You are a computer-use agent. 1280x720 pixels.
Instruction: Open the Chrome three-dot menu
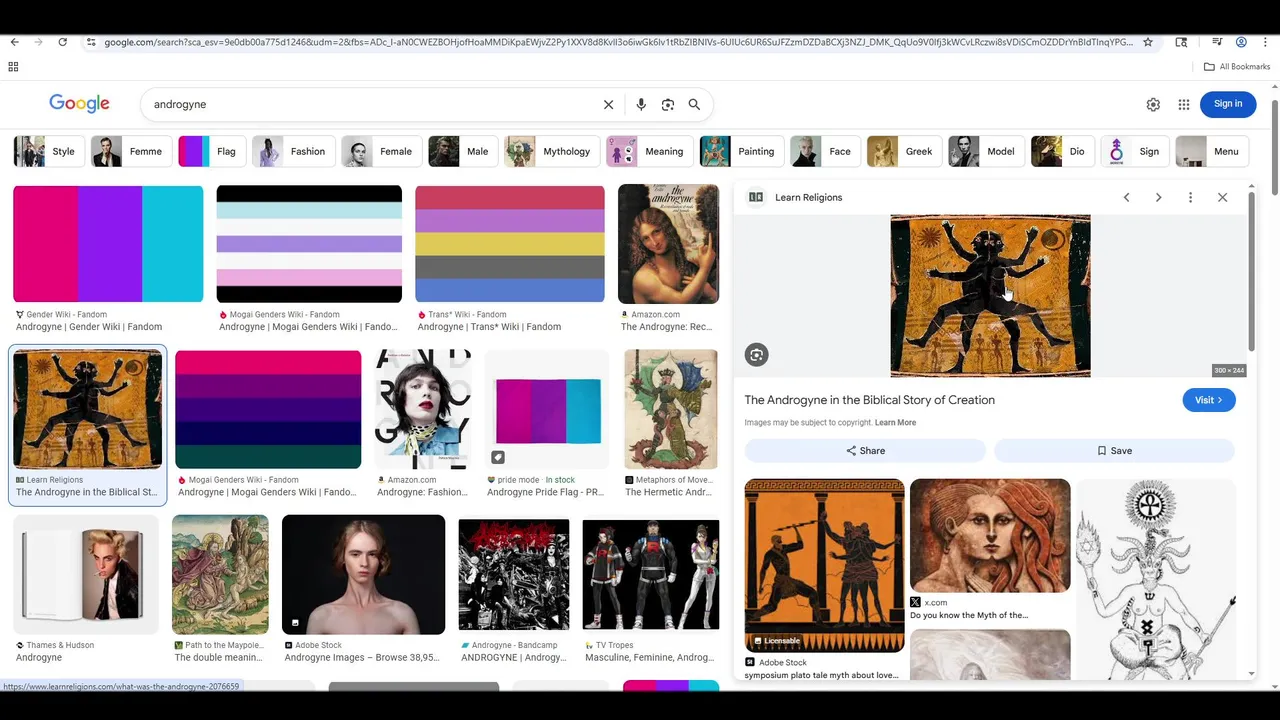click(1265, 42)
